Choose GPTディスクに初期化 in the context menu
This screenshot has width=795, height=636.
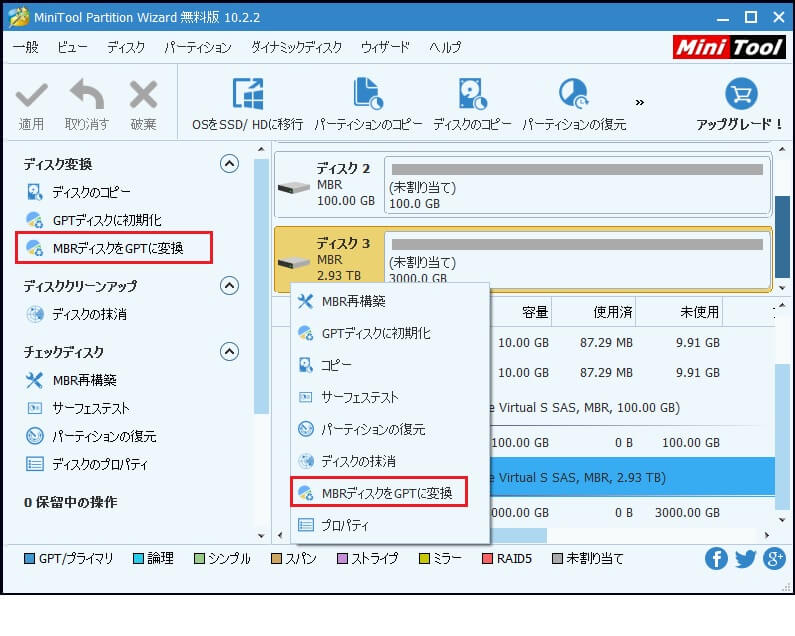click(x=390, y=333)
